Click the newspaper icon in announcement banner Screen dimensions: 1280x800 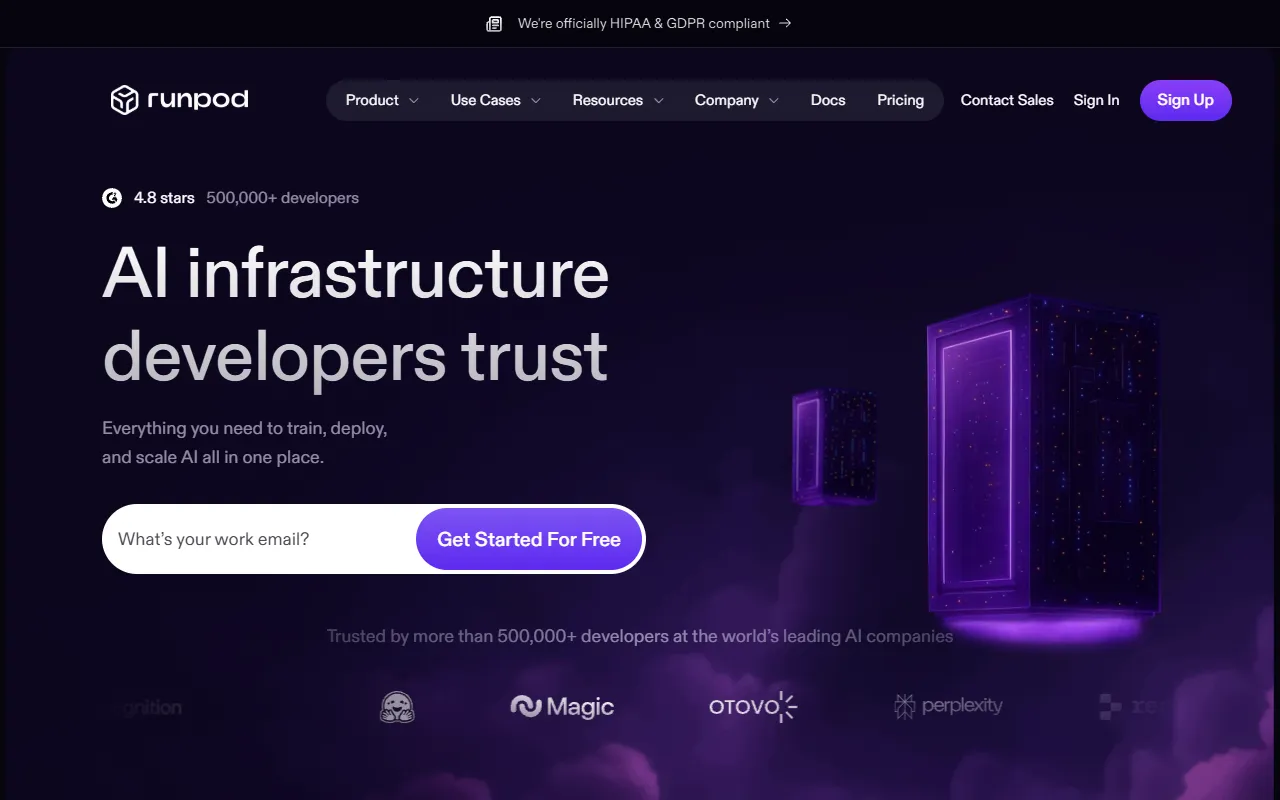[x=494, y=23]
